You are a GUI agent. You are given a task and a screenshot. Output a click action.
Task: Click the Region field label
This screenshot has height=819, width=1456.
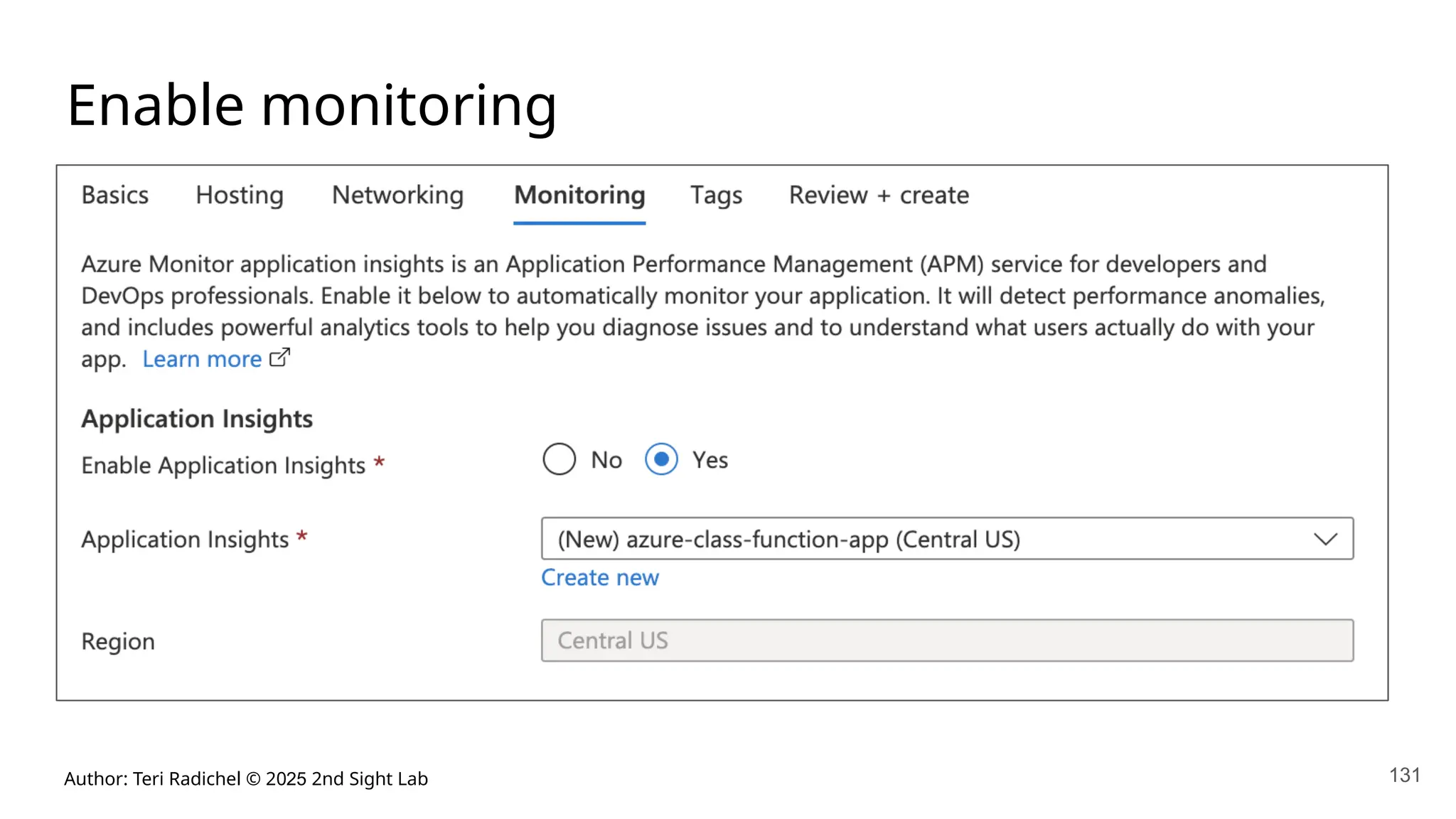point(118,641)
